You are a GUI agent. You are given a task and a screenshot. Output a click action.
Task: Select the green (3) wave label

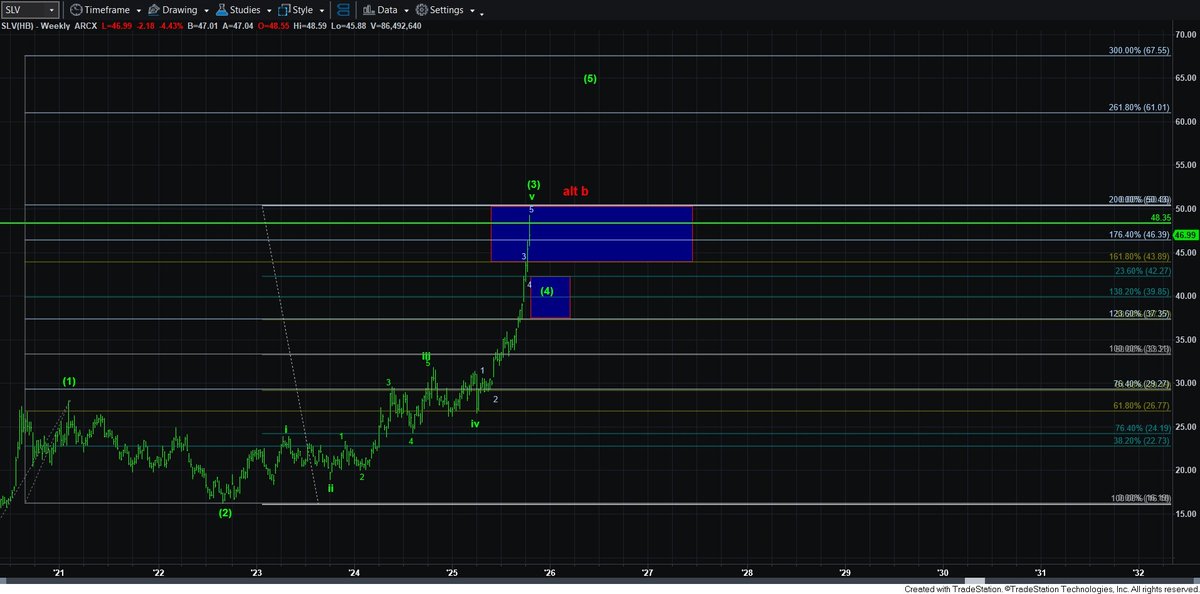[x=534, y=184]
